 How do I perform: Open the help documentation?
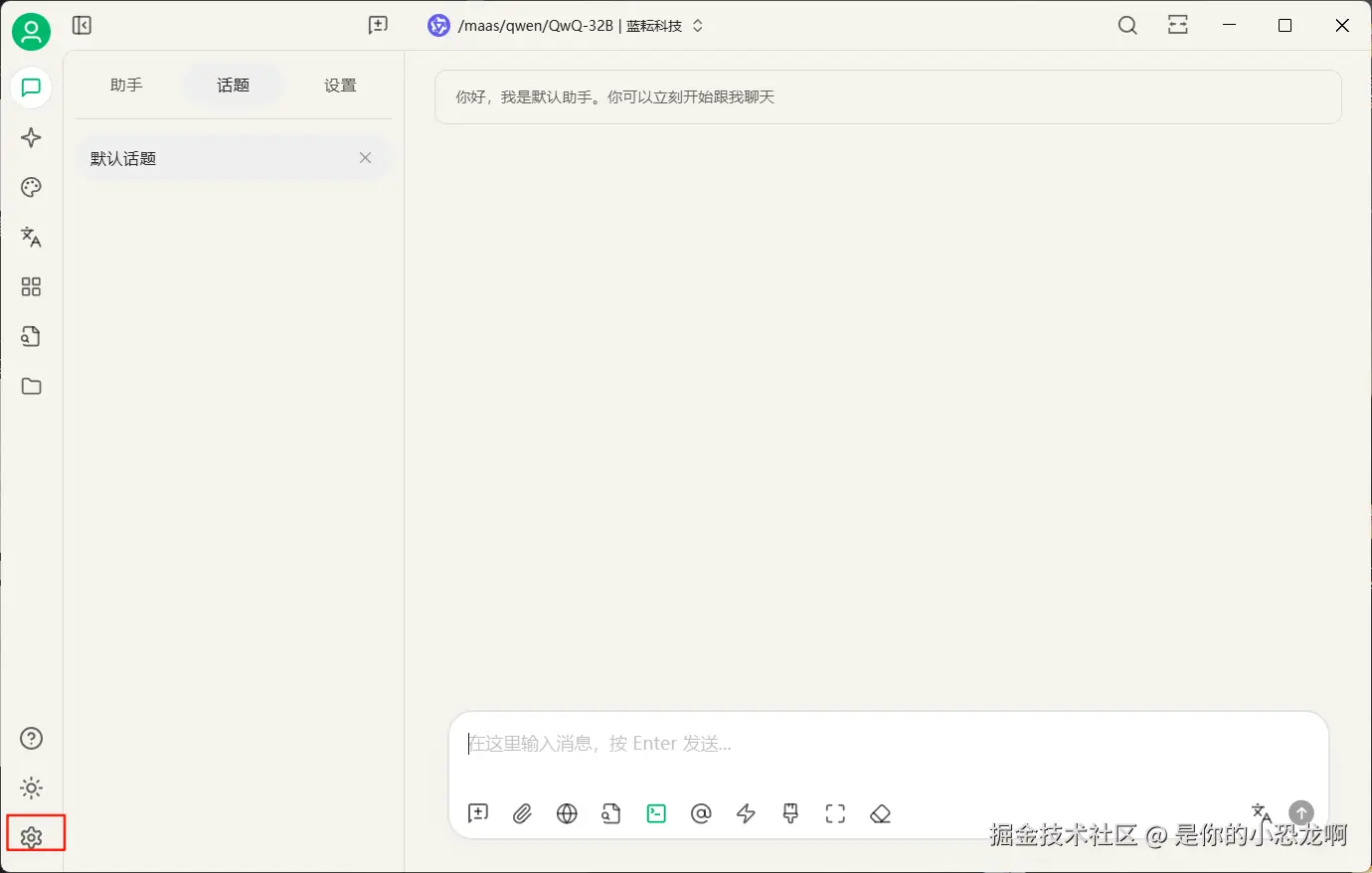pos(31,738)
